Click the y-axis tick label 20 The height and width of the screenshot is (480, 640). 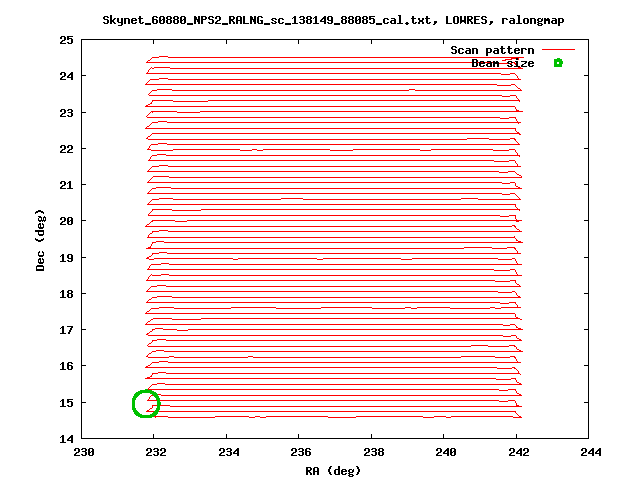(x=67, y=221)
